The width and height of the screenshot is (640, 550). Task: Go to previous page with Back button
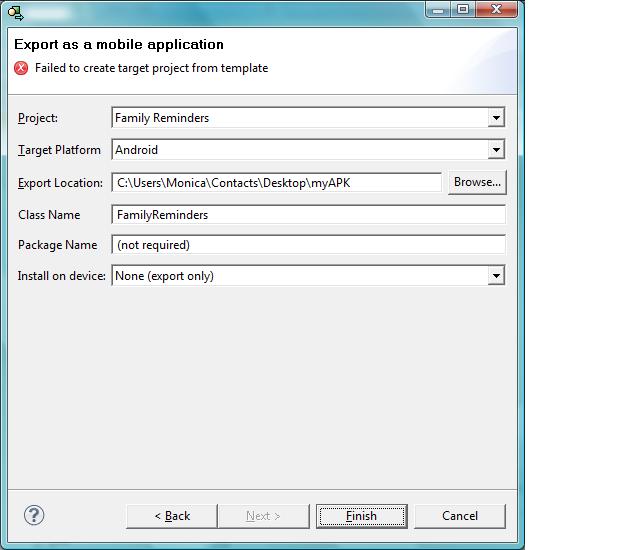172,516
